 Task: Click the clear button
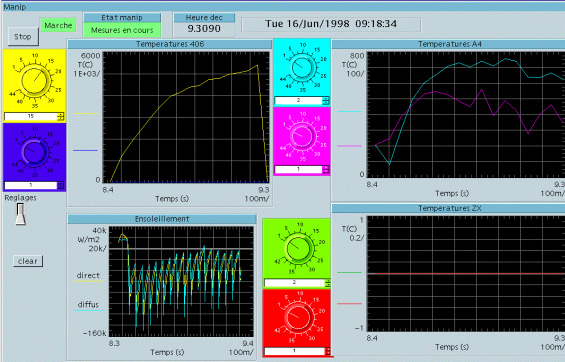tap(28, 261)
